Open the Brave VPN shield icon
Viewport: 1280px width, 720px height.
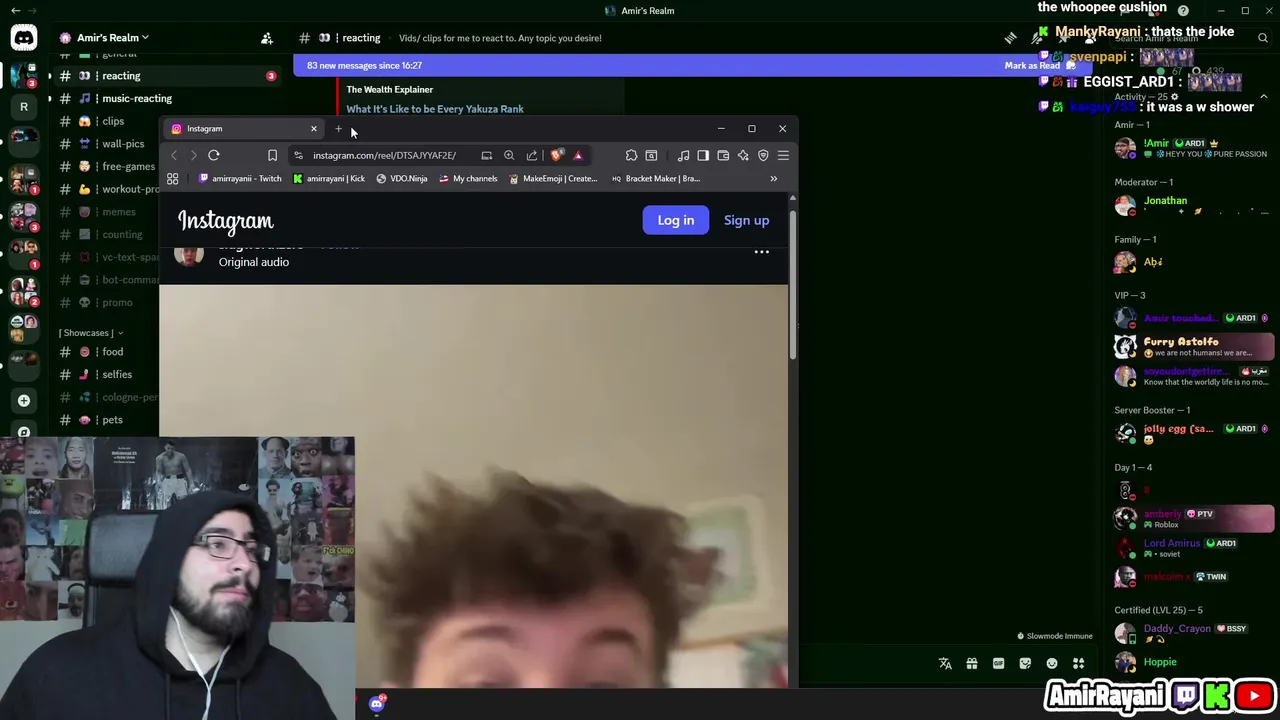pyautogui.click(x=763, y=155)
